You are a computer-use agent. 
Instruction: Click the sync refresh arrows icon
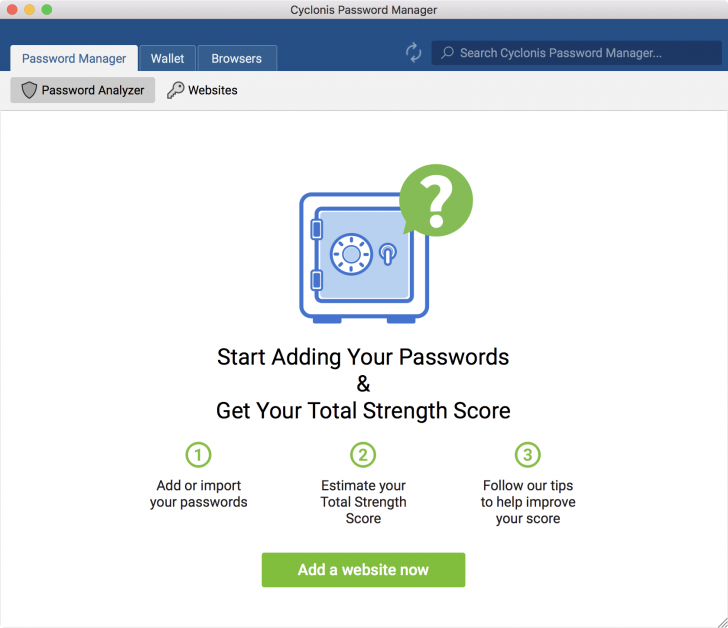click(413, 52)
